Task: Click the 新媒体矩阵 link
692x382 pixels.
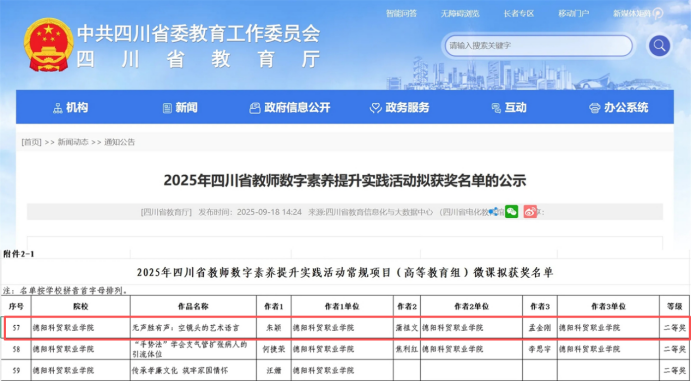Action: click(632, 14)
